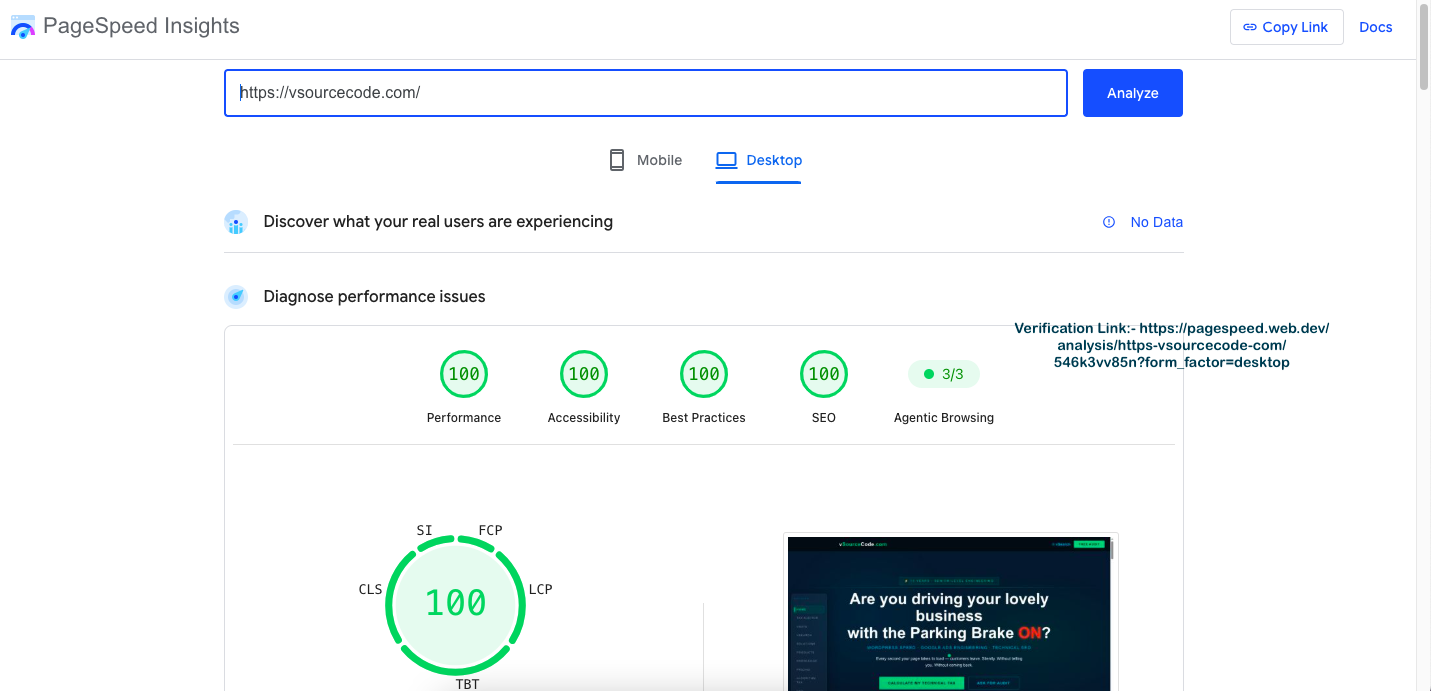Click the Agentic Browsing 3/3 badge

click(x=944, y=374)
